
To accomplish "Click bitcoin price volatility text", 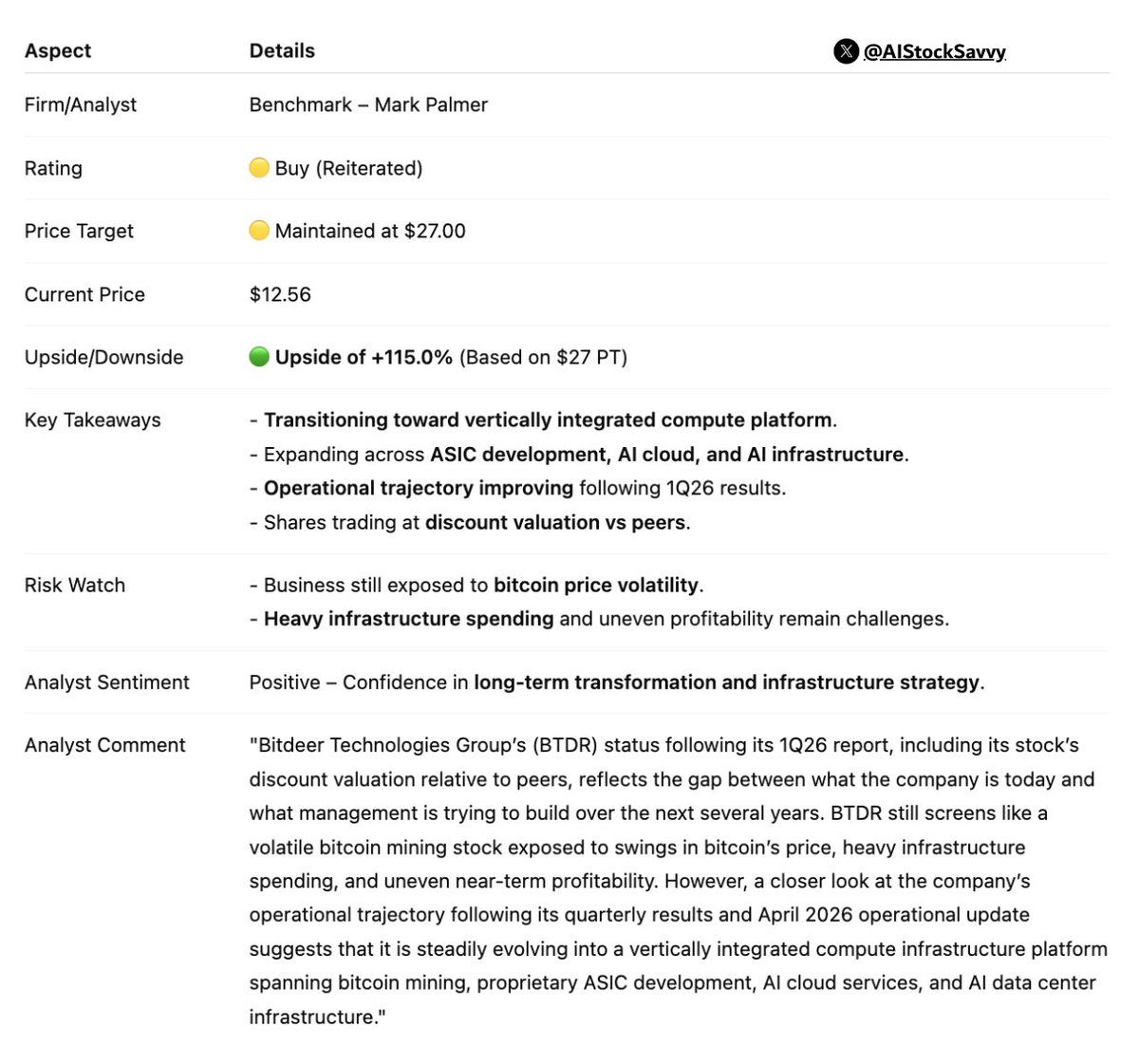I will pyautogui.click(x=596, y=586).
